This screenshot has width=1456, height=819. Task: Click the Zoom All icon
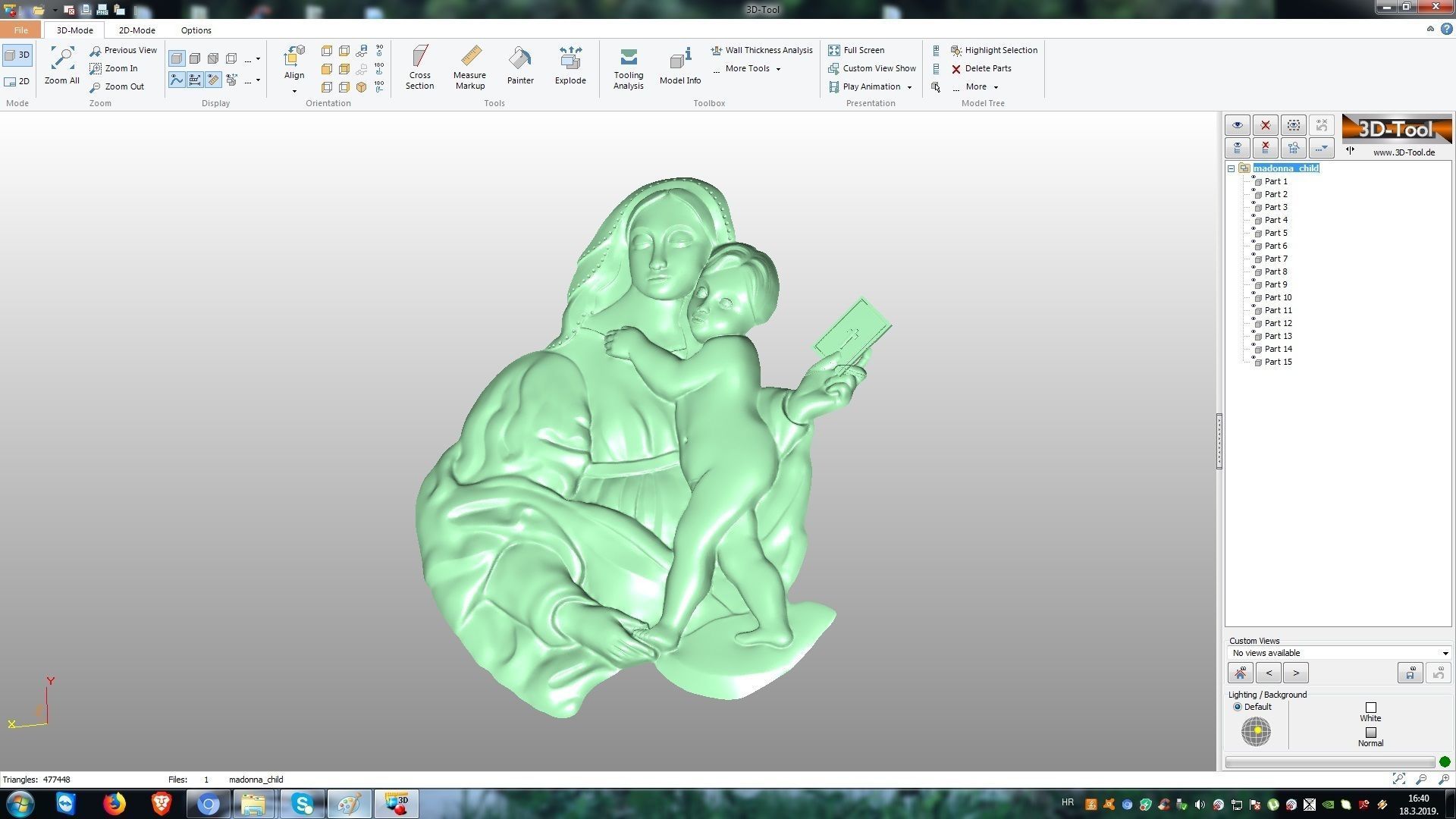[x=61, y=65]
